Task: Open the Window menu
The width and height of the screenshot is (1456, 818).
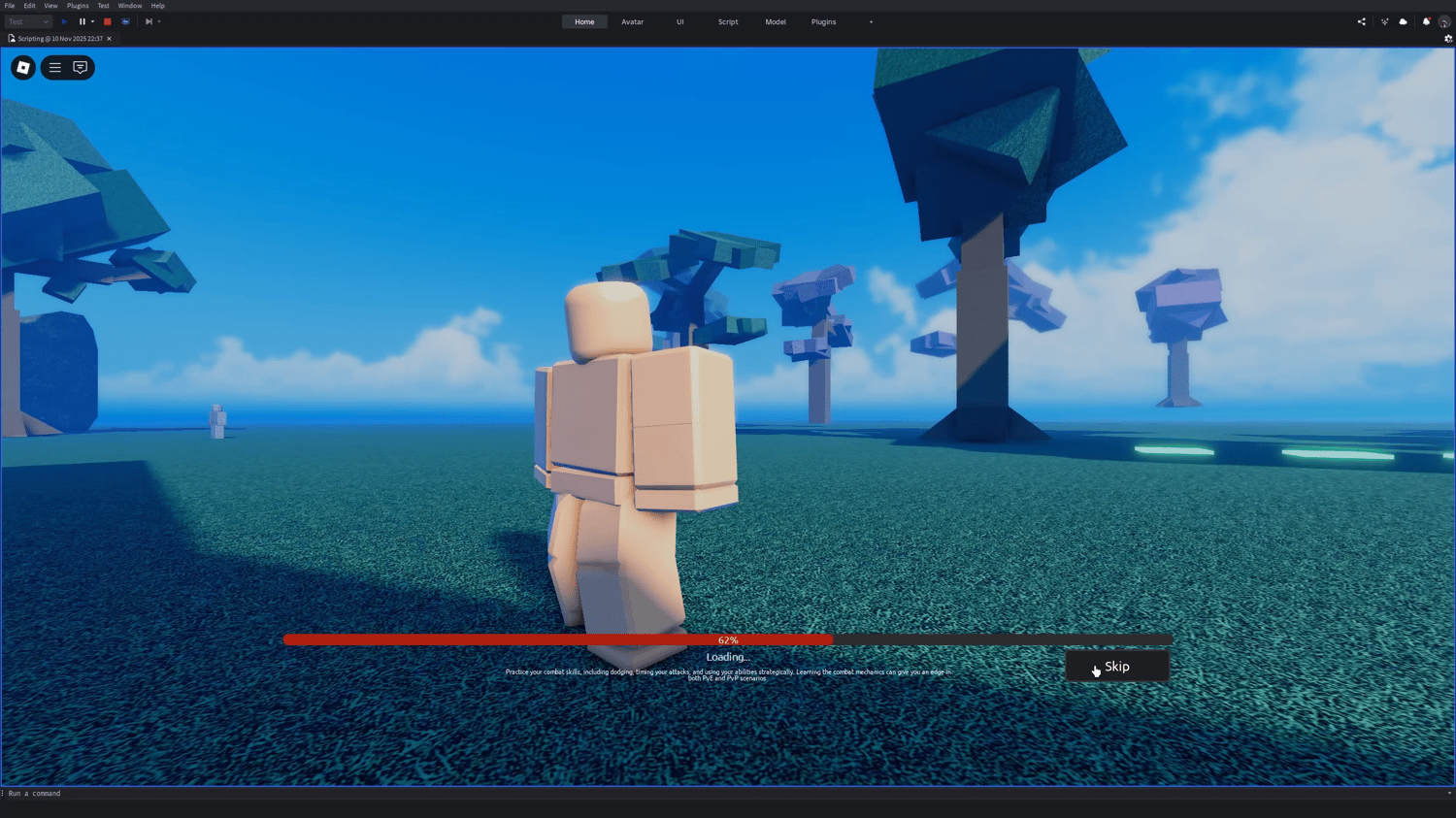Action: [x=130, y=6]
